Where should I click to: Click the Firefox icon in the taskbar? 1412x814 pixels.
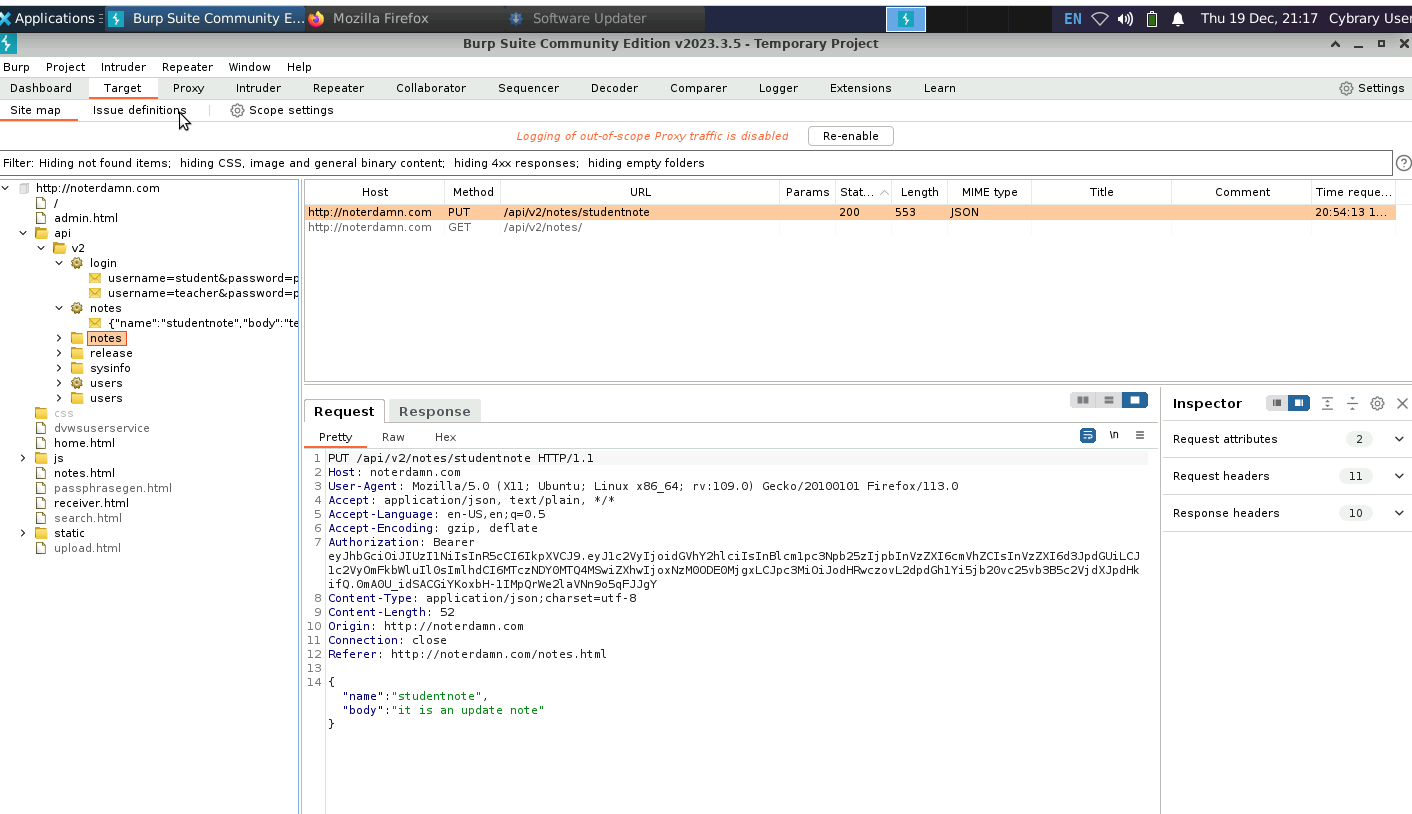click(x=317, y=19)
